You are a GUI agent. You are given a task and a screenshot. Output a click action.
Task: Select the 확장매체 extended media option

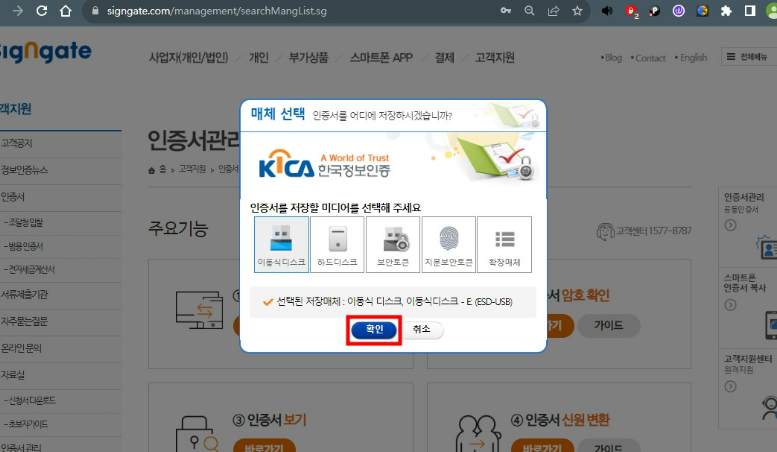(x=504, y=244)
